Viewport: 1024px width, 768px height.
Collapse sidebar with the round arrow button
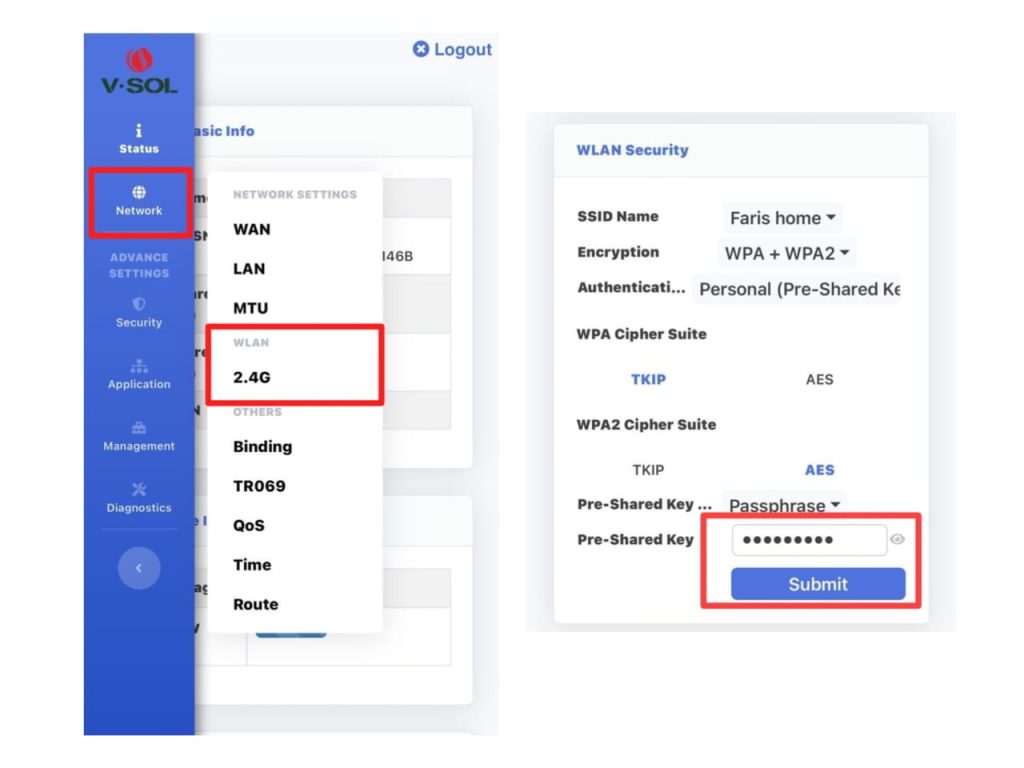click(x=139, y=568)
